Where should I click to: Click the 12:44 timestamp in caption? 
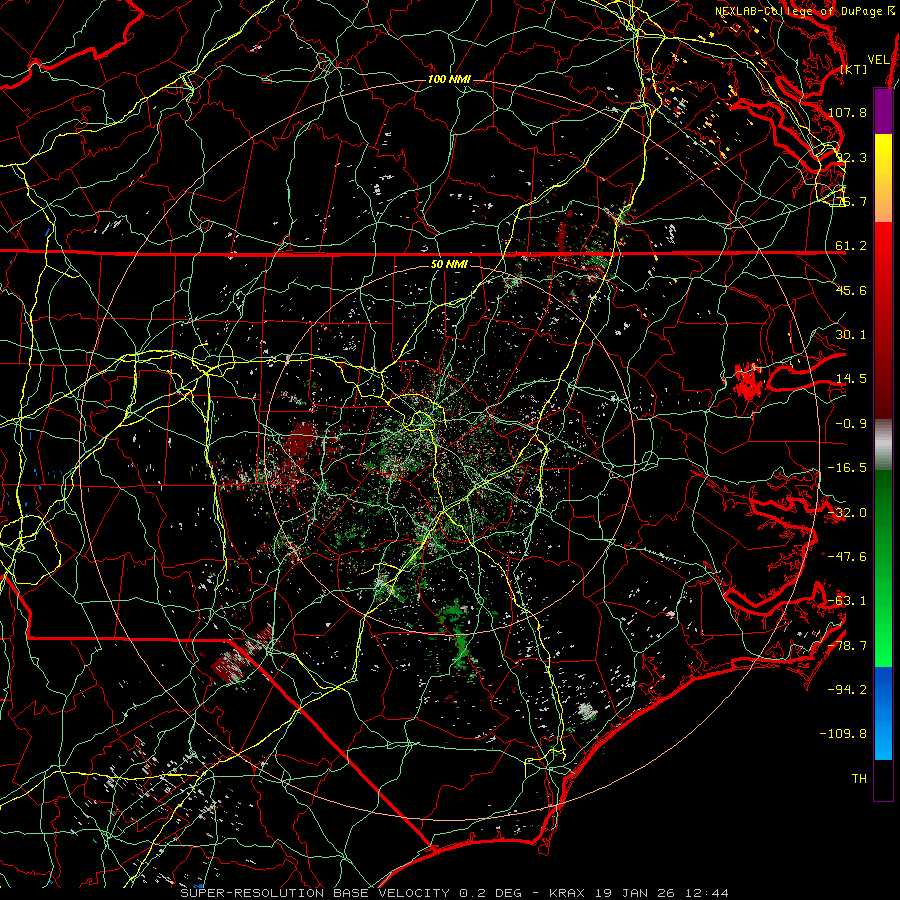707,893
